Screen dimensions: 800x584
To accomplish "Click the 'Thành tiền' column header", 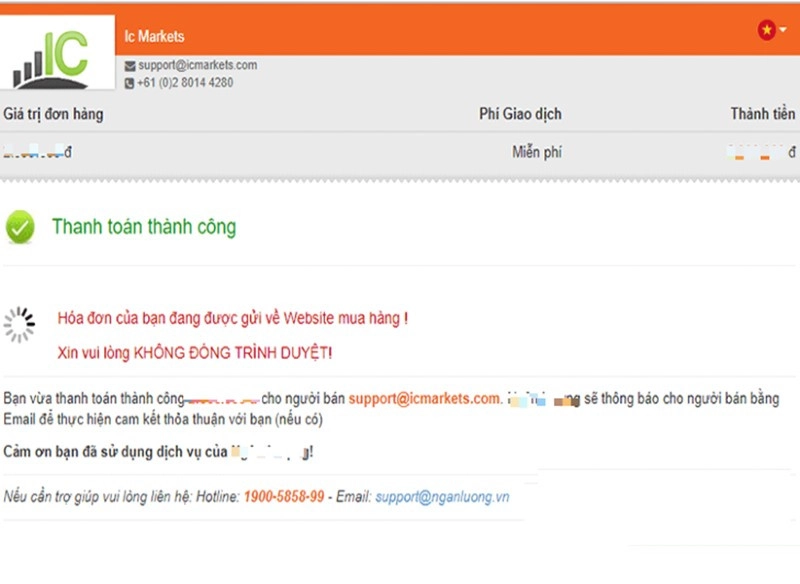I will 762,113.
